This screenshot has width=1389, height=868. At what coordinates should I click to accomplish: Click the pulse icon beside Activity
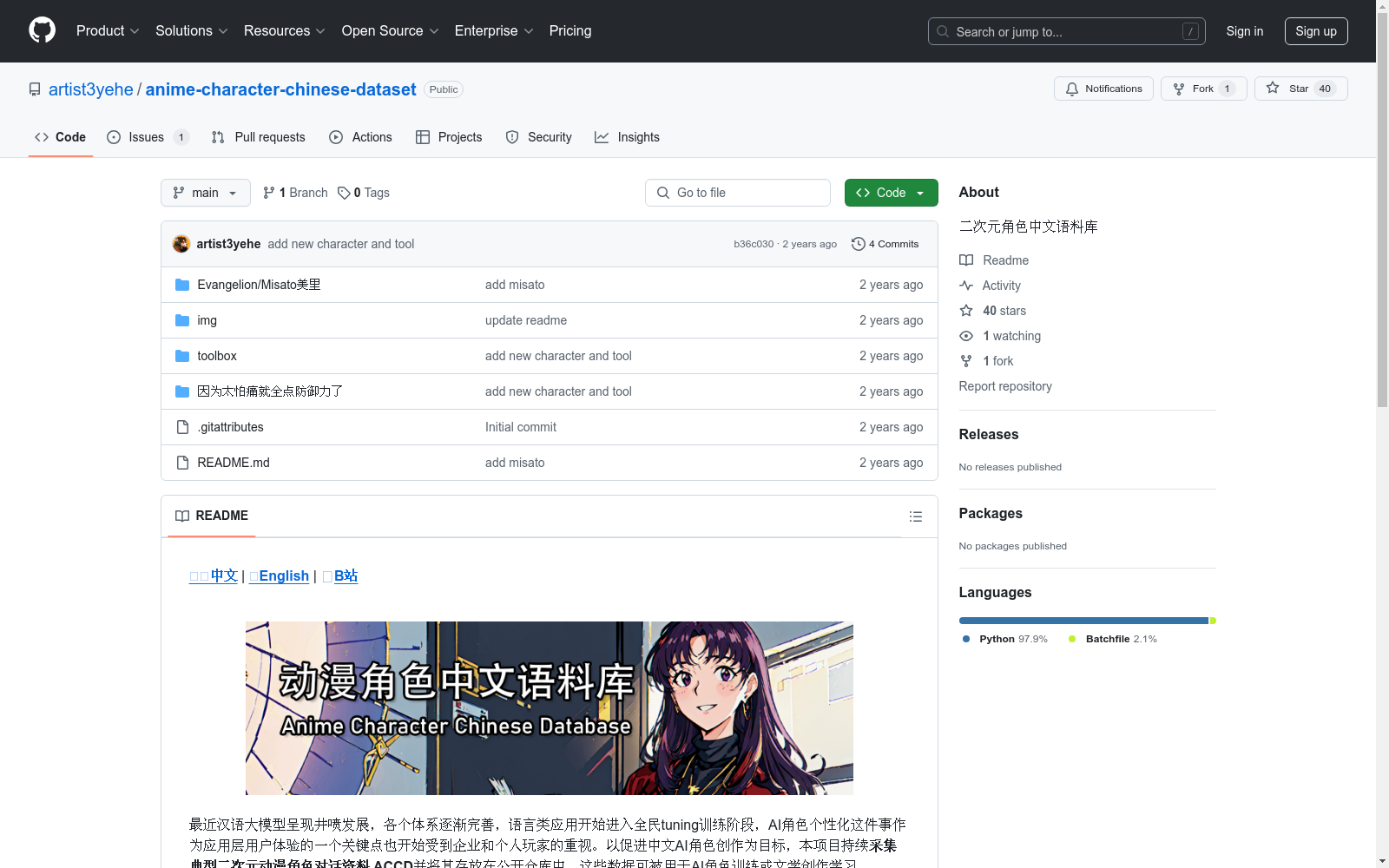click(x=966, y=286)
